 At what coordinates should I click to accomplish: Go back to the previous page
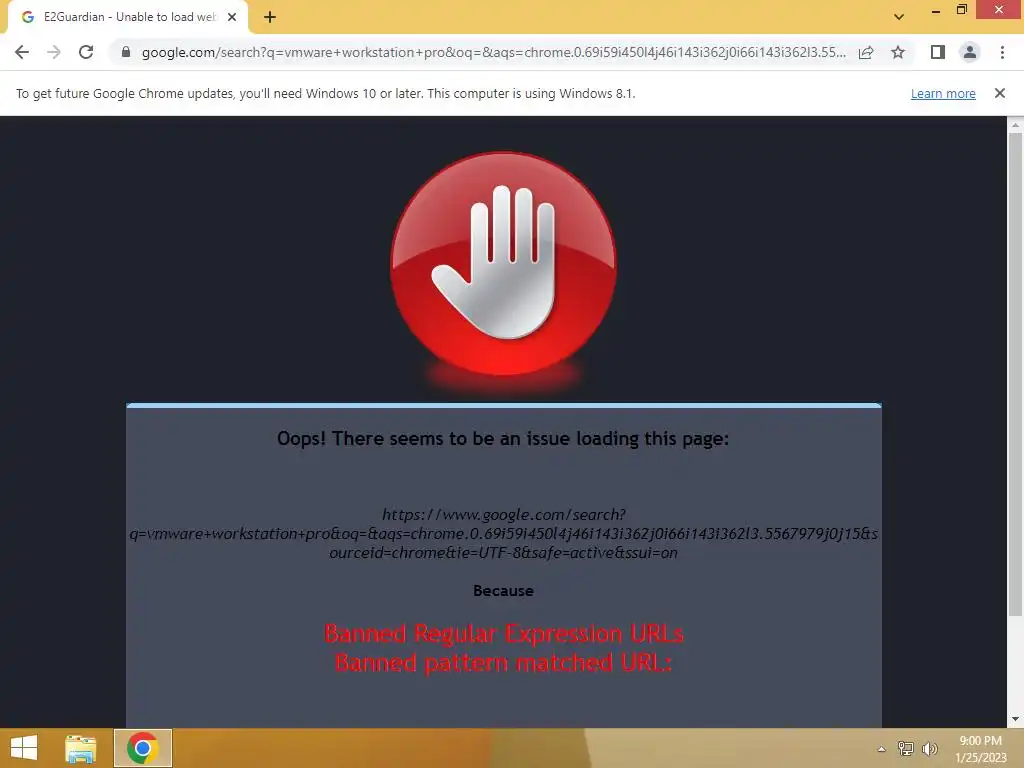coord(22,52)
